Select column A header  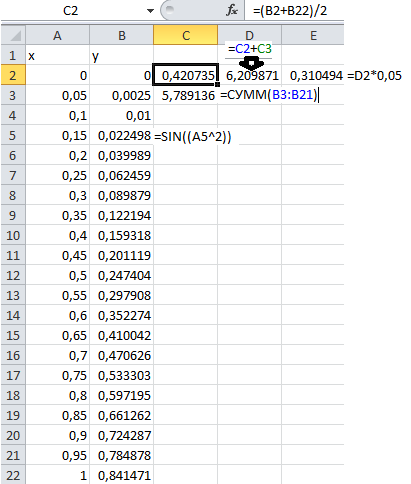pyautogui.click(x=57, y=35)
